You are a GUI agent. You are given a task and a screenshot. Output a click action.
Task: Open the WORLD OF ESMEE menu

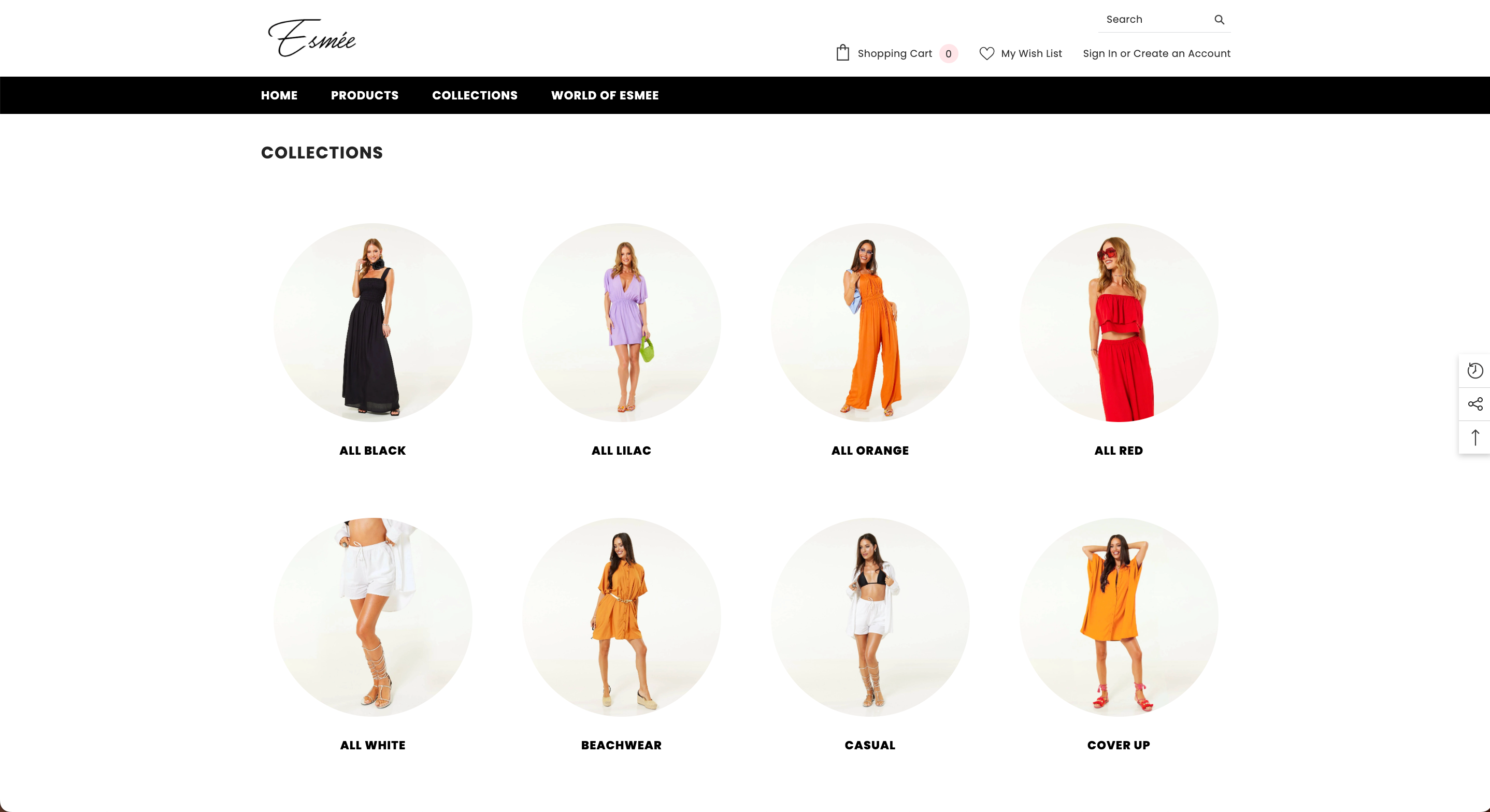pos(605,95)
